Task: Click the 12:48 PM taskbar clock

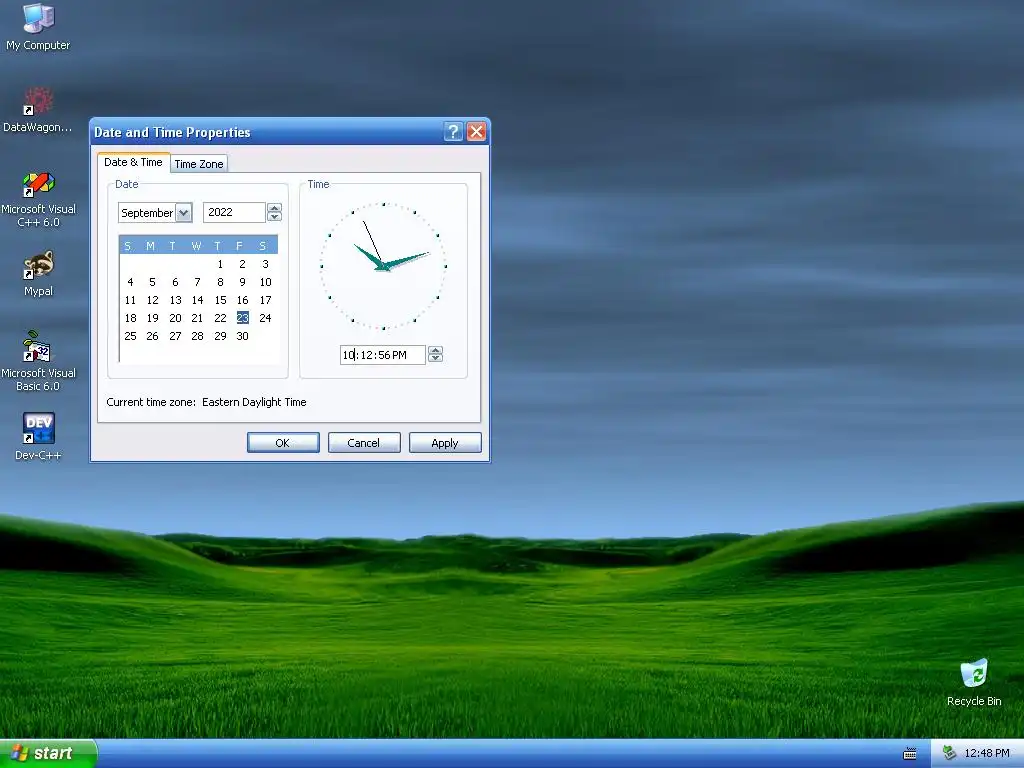Action: [x=987, y=753]
